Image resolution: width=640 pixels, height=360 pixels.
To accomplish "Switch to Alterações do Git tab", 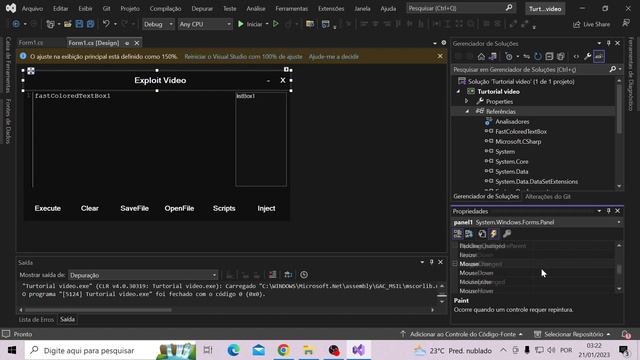I will click(548, 196).
